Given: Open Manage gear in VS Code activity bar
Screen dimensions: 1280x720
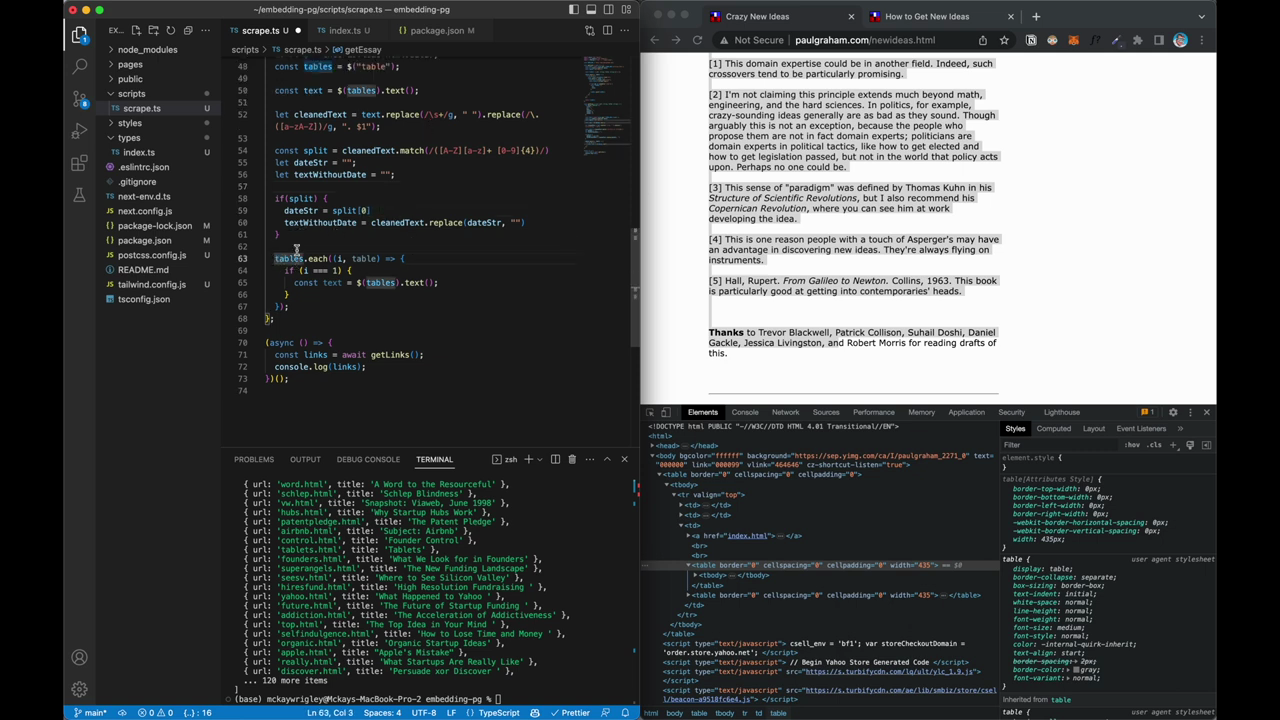Looking at the screenshot, I should pyautogui.click(x=79, y=689).
